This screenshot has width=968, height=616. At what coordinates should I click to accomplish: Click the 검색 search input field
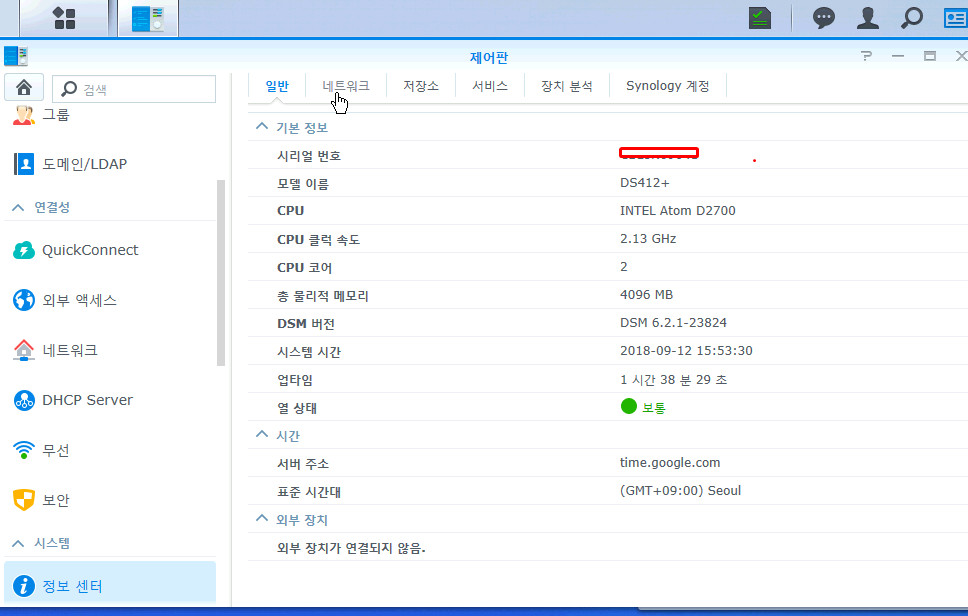[x=135, y=89]
